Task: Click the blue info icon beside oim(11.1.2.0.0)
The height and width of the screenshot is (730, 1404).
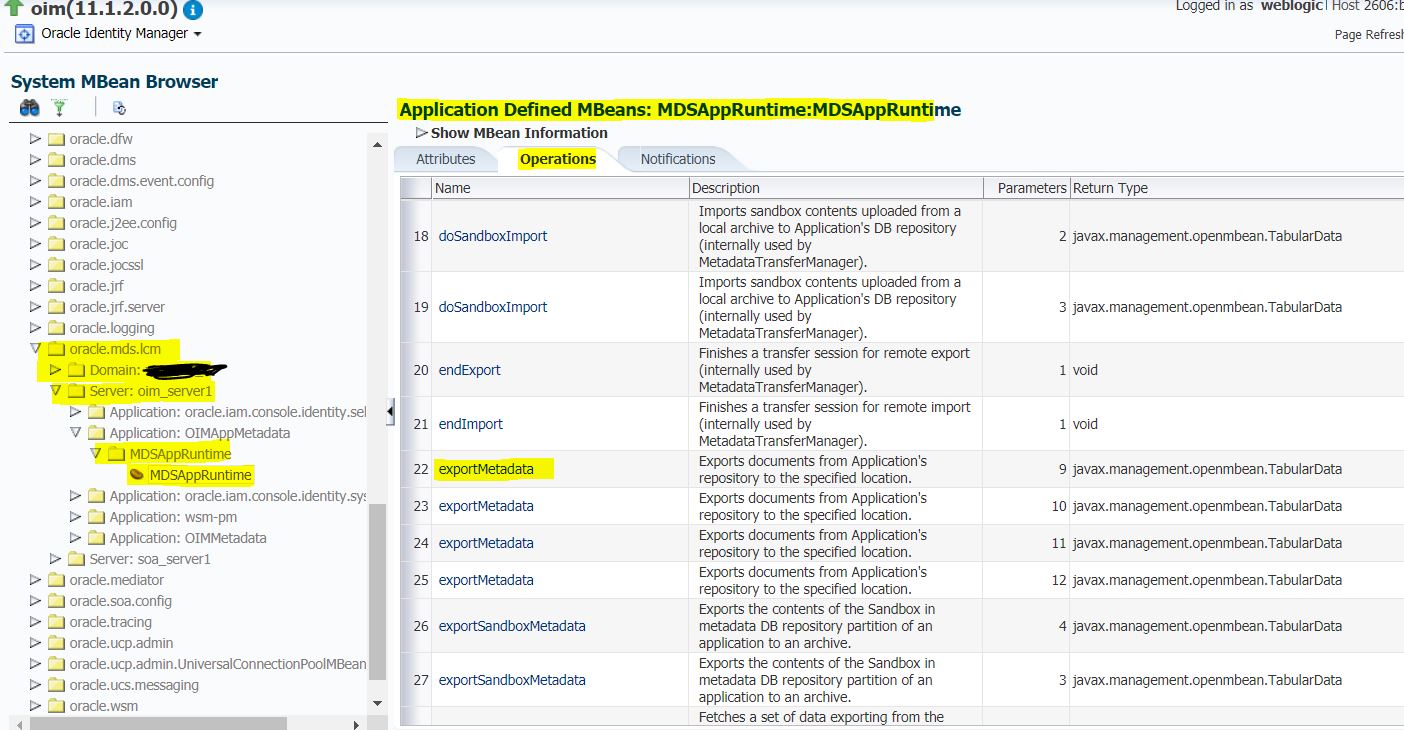Action: pos(193,10)
